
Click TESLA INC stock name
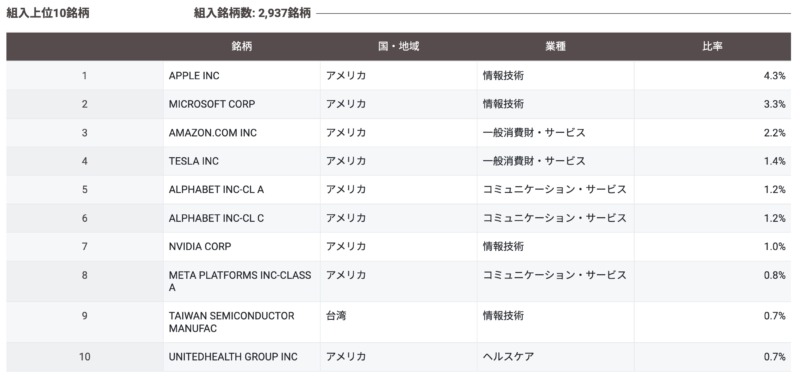click(x=193, y=161)
